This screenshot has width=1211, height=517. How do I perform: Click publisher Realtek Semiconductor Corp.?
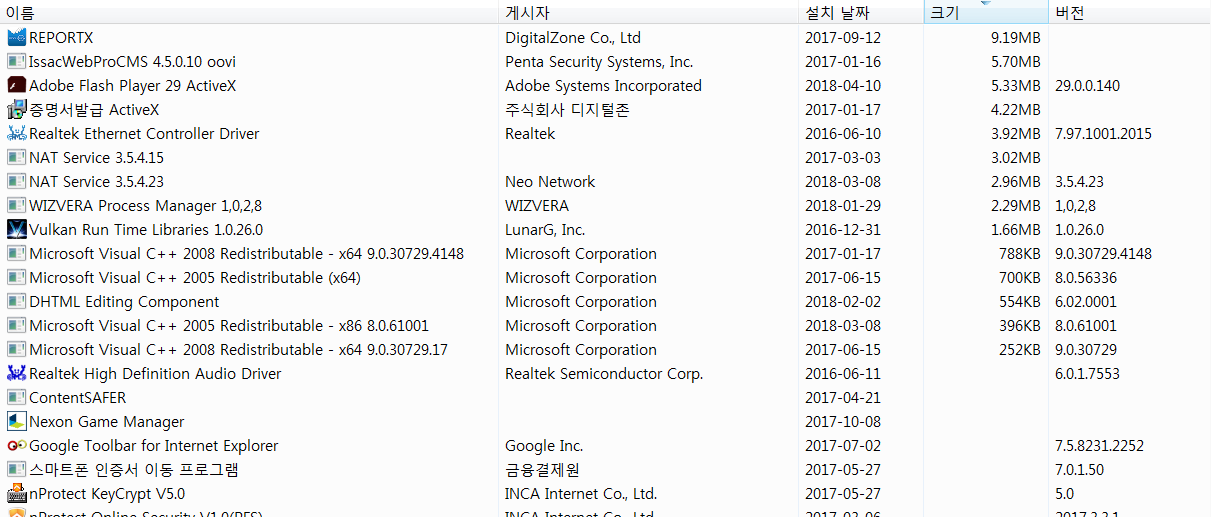coord(604,374)
